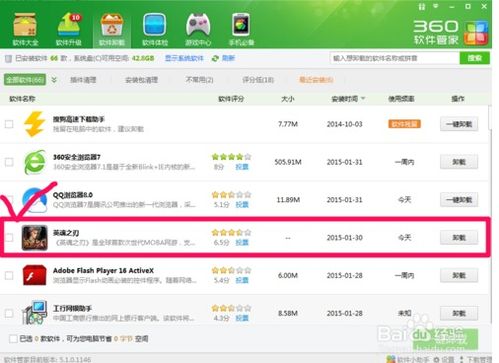Click 卸载 button for 英魂之刃

coord(459,238)
